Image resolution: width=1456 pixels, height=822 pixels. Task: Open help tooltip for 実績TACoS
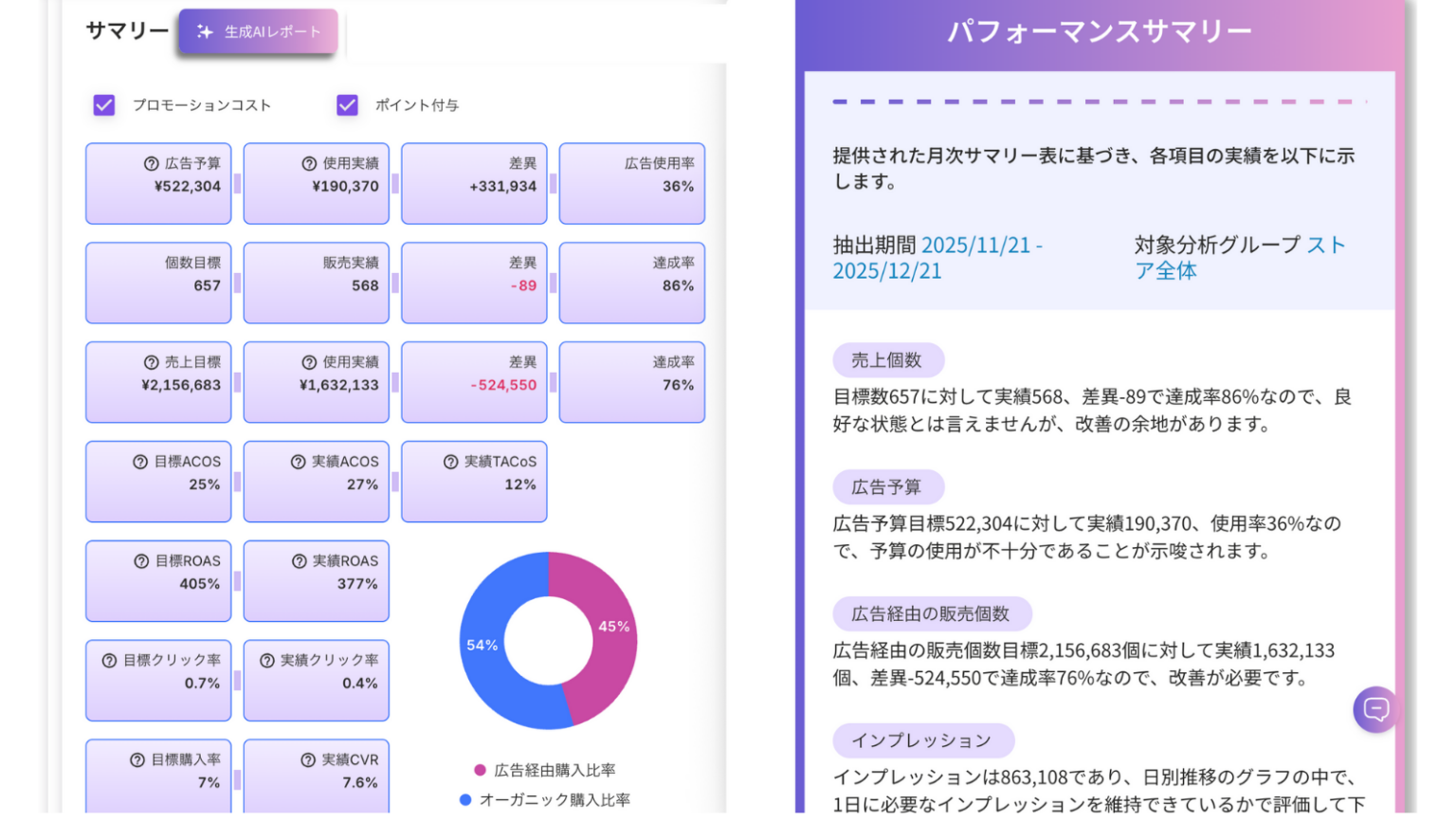tap(449, 462)
